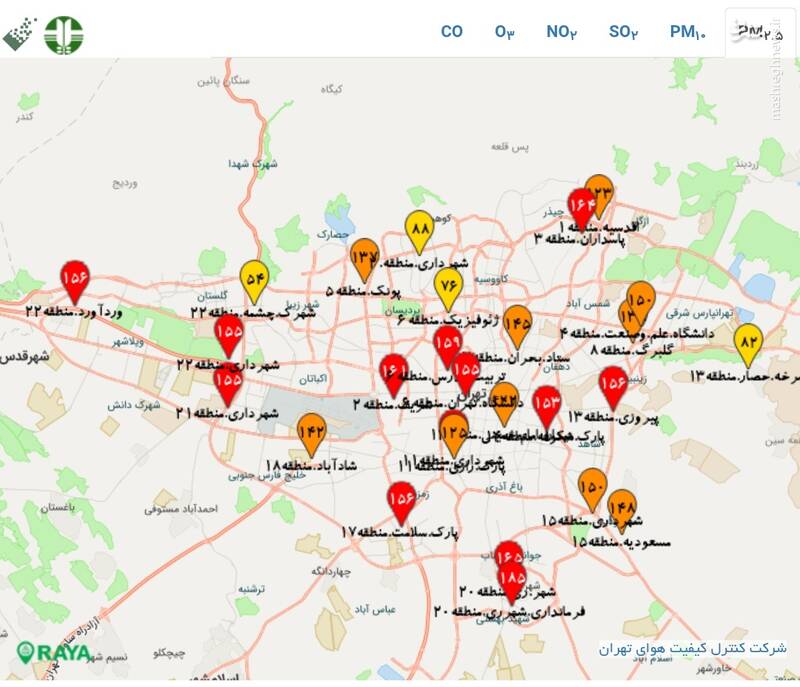Switch to the NO₂ tab
Image resolution: width=800 pixels, height=687 pixels.
pyautogui.click(x=562, y=32)
